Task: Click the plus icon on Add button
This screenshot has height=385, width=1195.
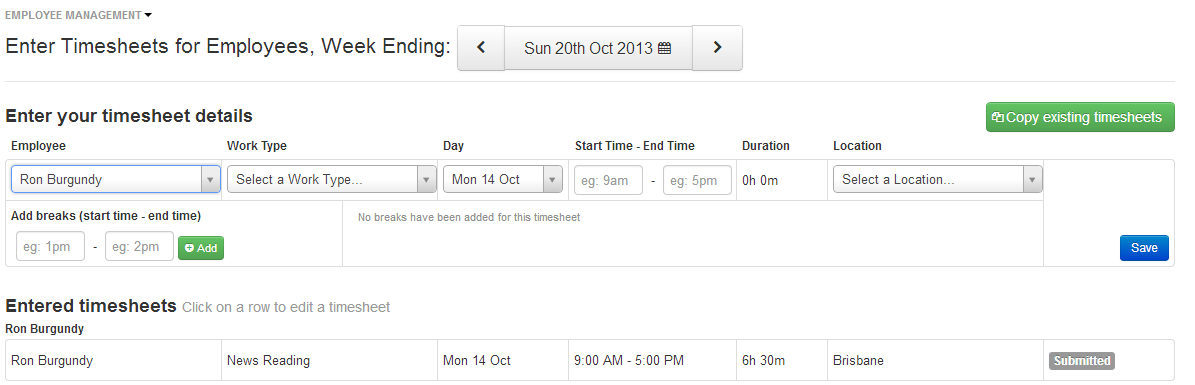Action: coord(190,249)
